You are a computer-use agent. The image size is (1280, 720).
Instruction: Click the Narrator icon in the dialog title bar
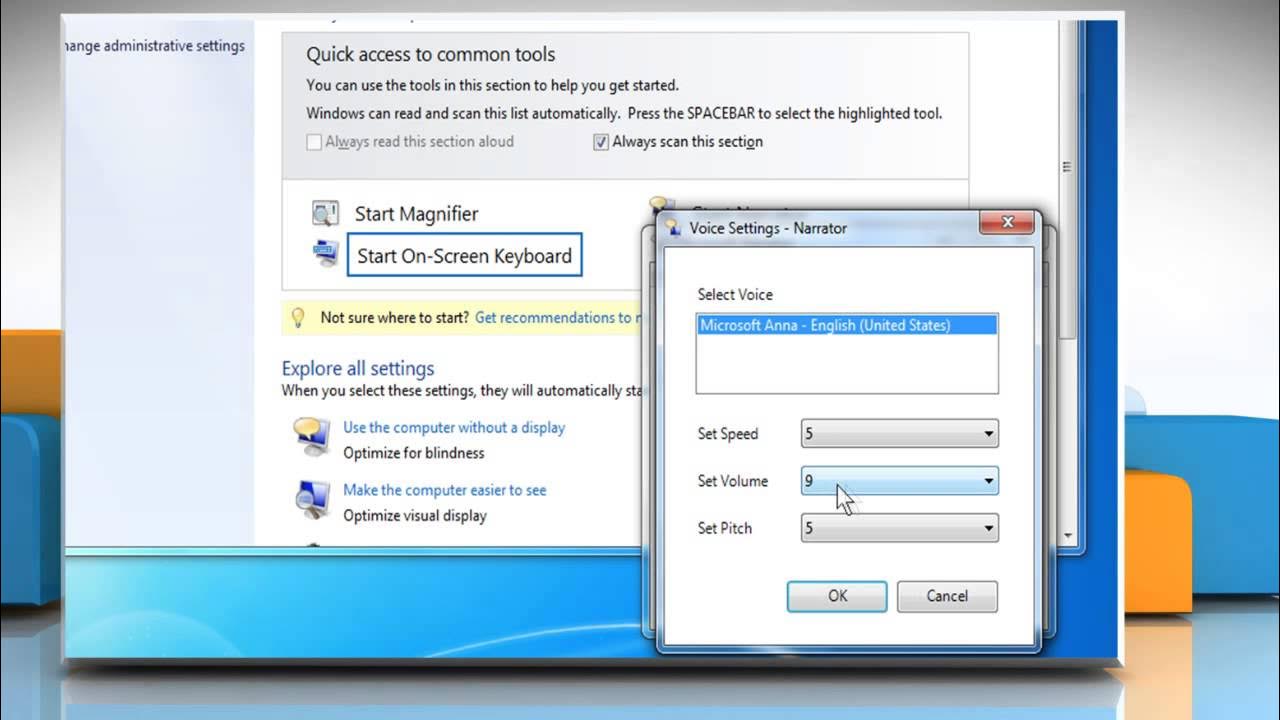point(671,228)
